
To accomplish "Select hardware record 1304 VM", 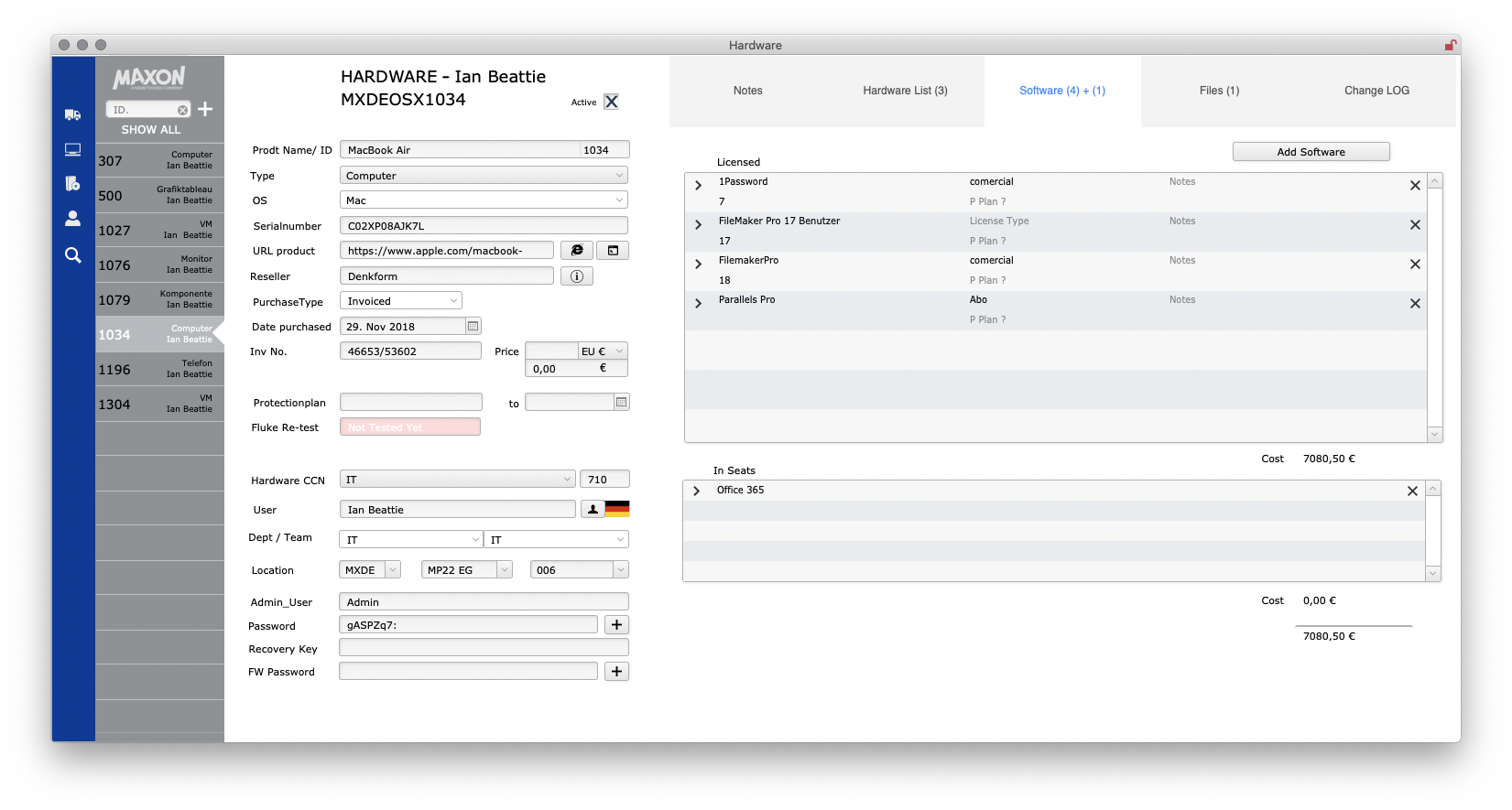I will pos(159,404).
